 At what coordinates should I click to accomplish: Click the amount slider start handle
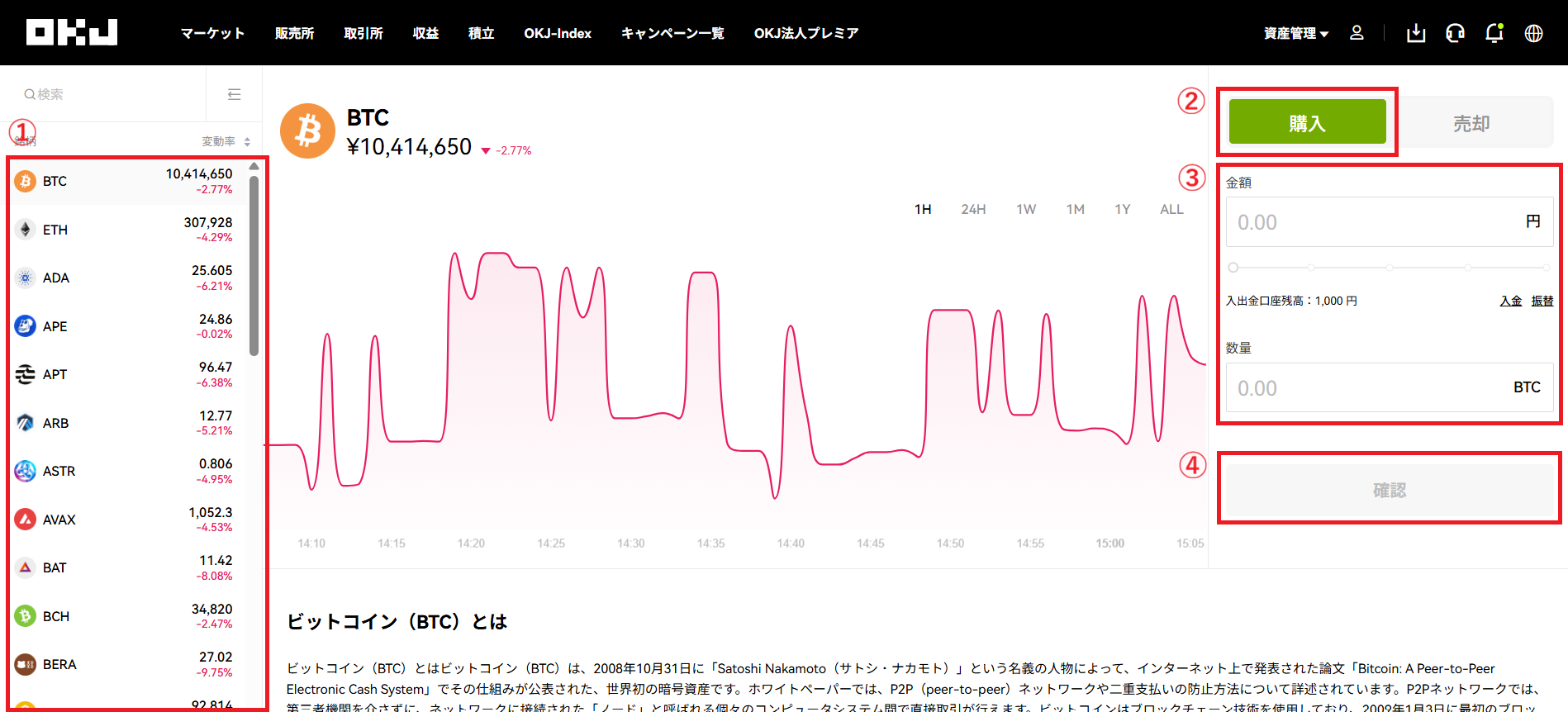(x=1233, y=268)
